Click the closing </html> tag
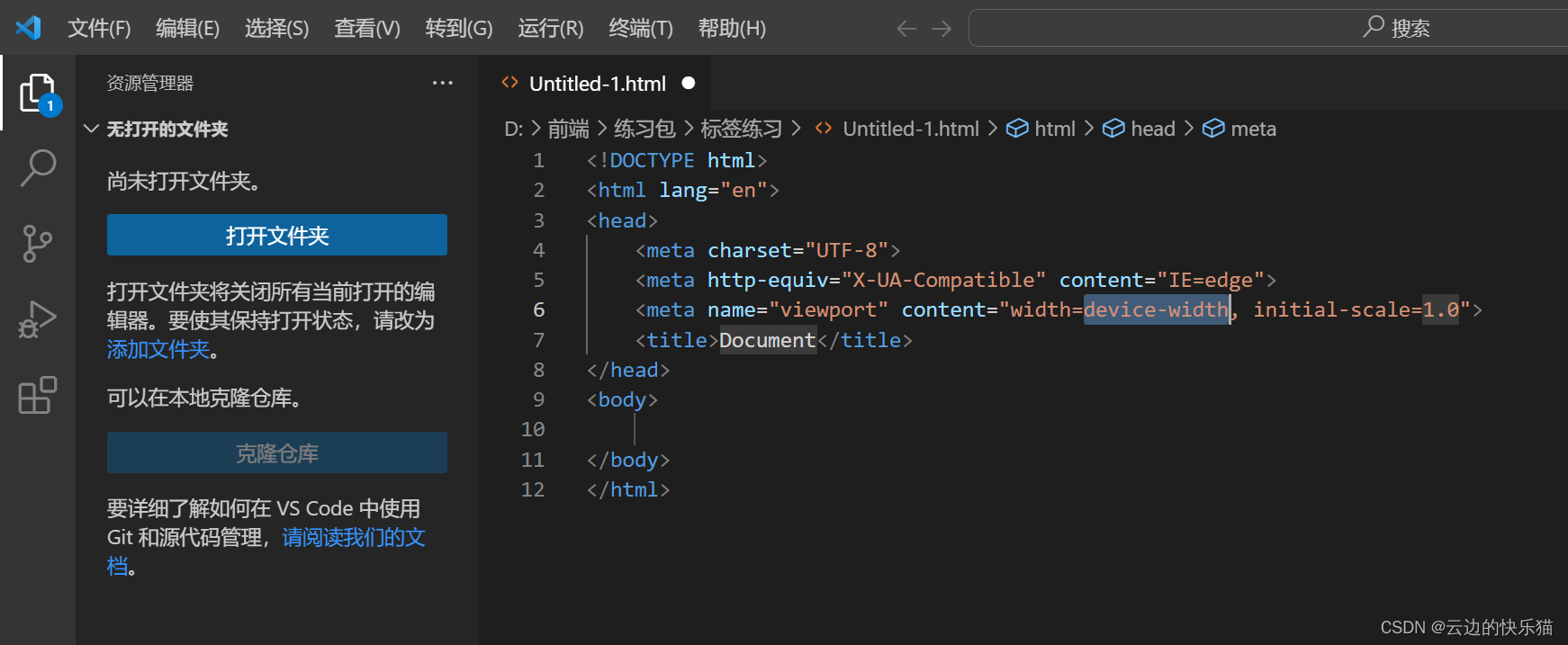 628,489
